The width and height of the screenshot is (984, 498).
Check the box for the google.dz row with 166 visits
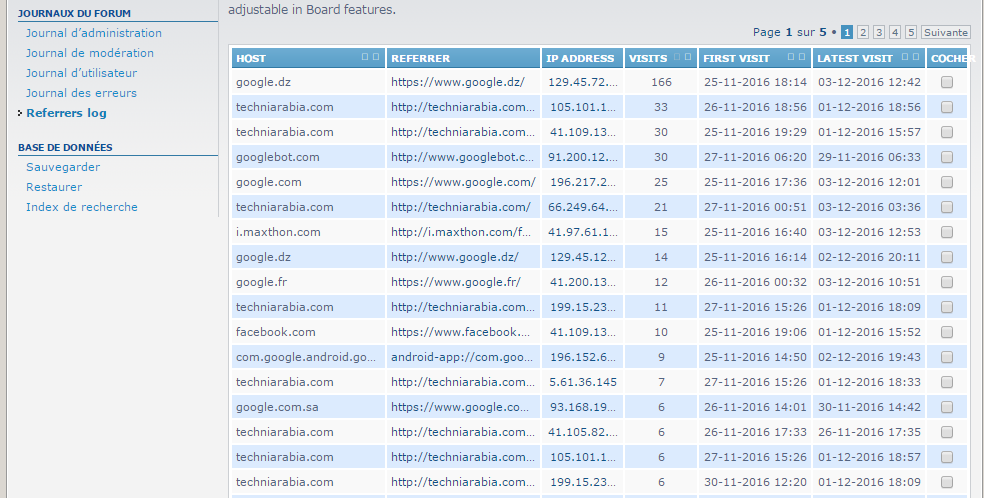point(947,82)
